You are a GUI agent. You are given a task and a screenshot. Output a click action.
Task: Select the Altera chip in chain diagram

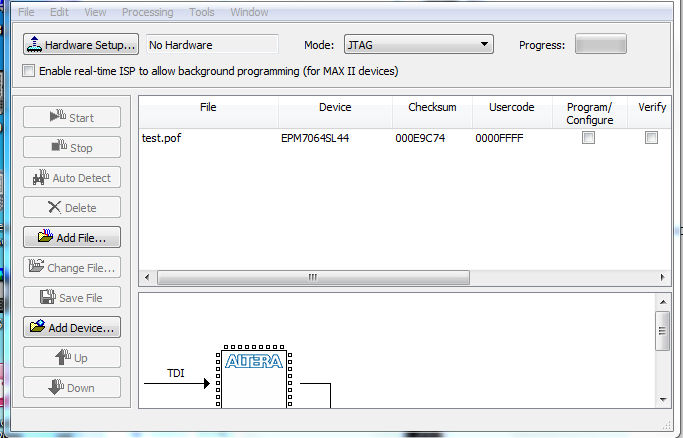point(254,376)
